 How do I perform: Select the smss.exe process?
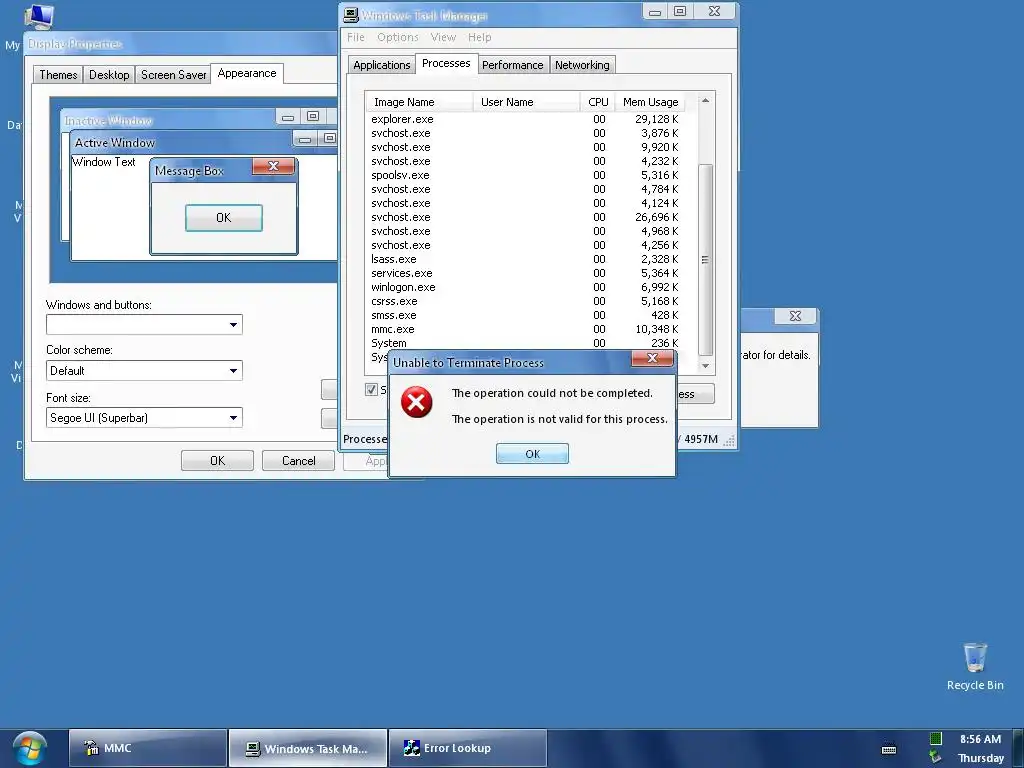(526, 315)
